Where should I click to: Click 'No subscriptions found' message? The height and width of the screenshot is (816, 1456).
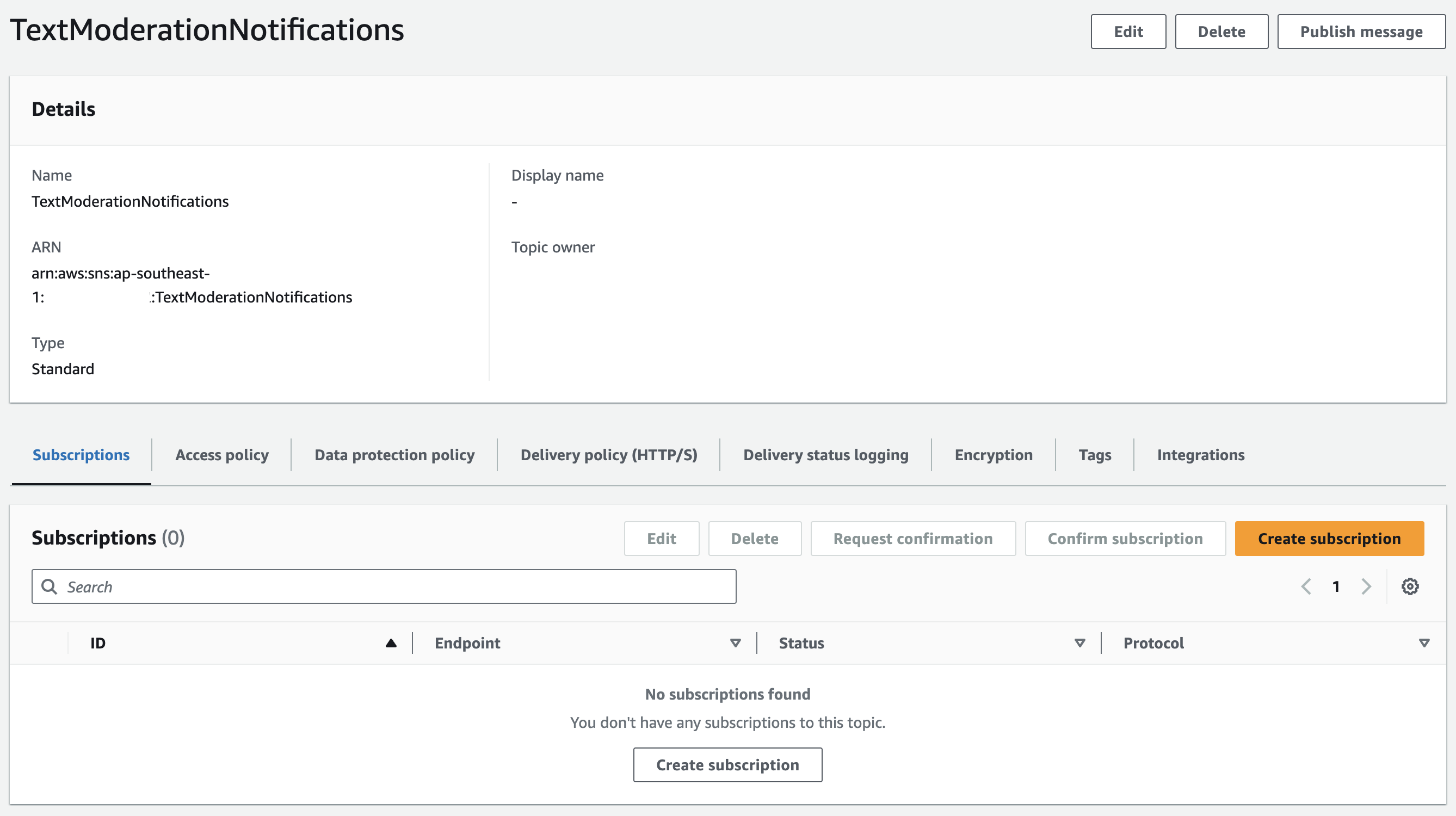coord(727,694)
